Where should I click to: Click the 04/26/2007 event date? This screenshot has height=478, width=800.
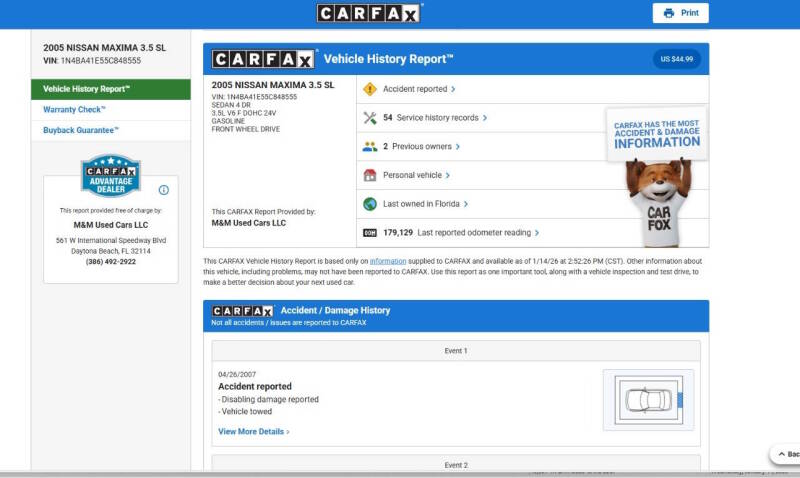point(237,374)
